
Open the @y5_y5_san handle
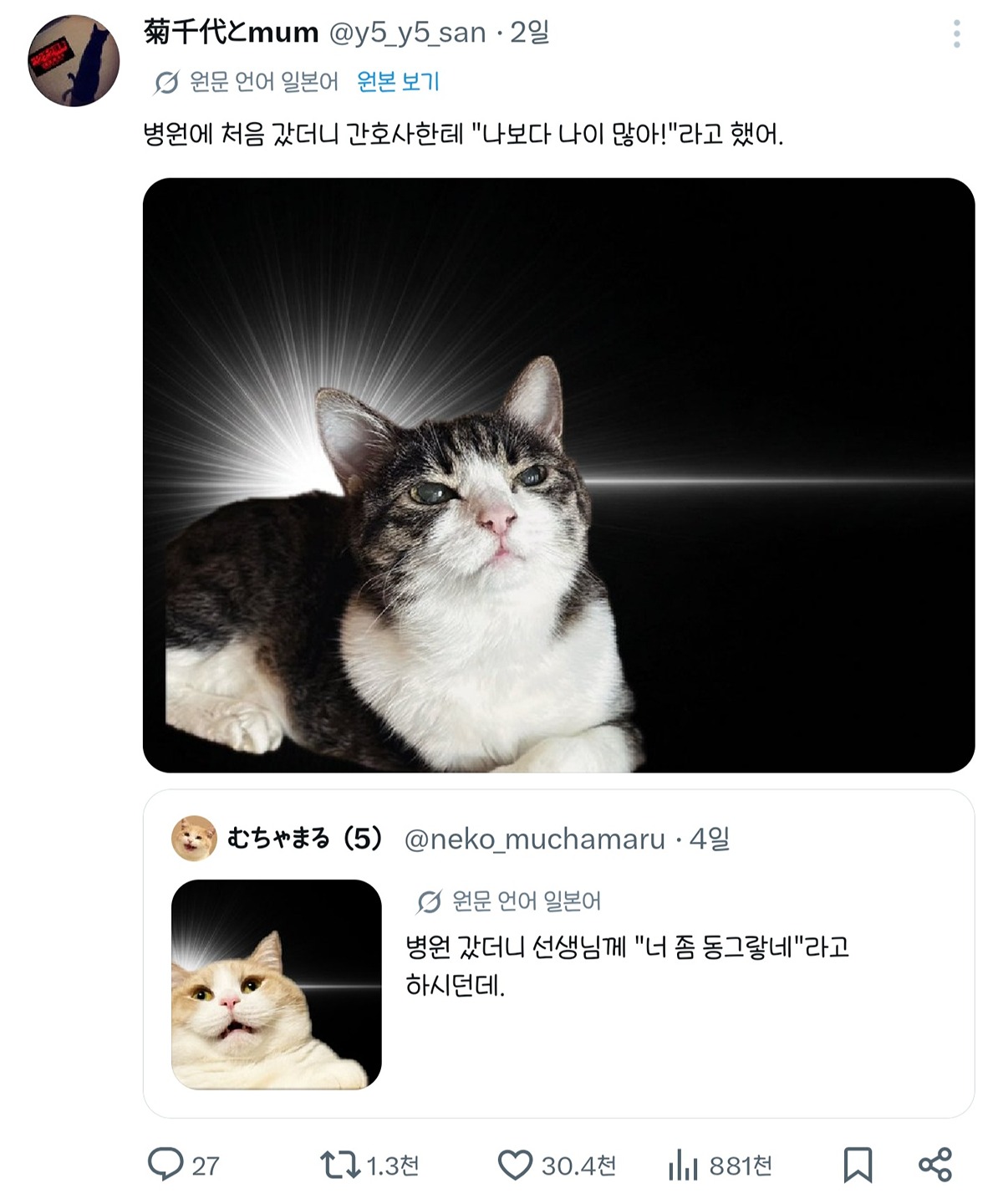tap(408, 33)
